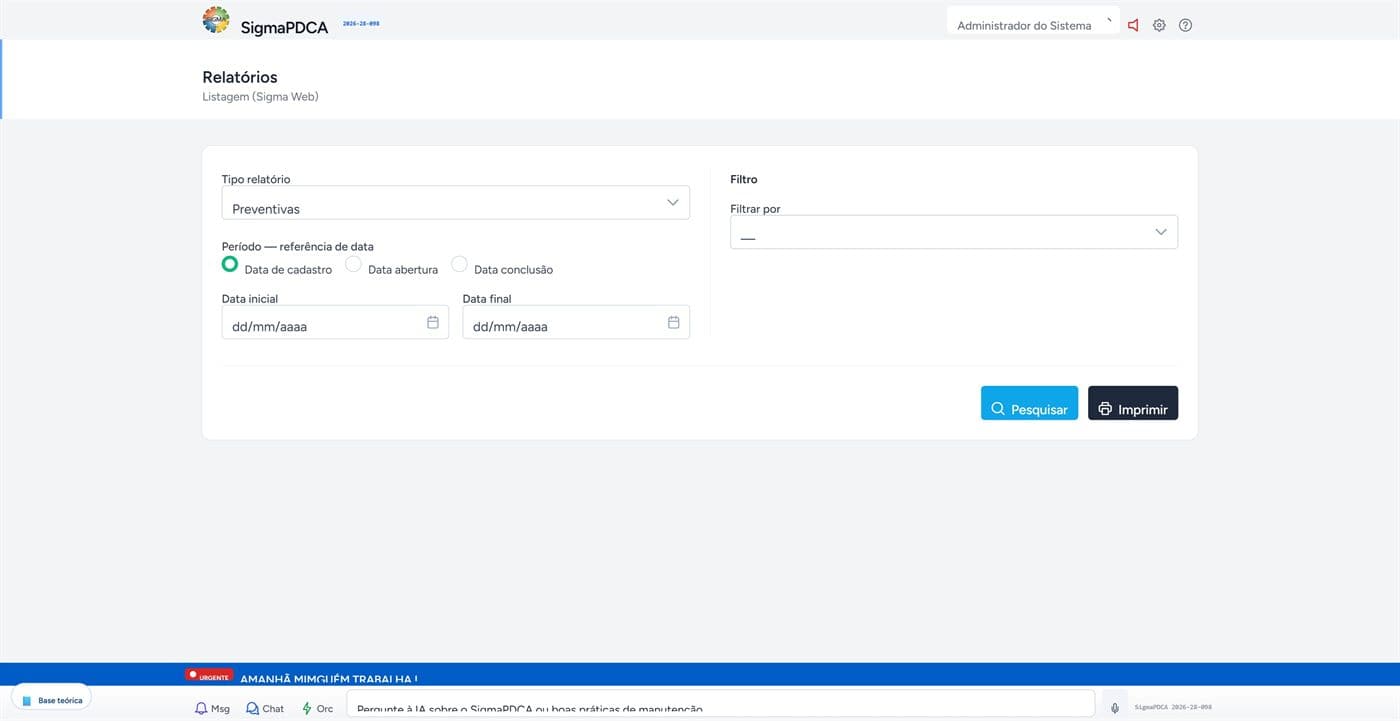1400x721 pixels.
Task: Expand the Tipo relatório dropdown
Action: pos(456,202)
